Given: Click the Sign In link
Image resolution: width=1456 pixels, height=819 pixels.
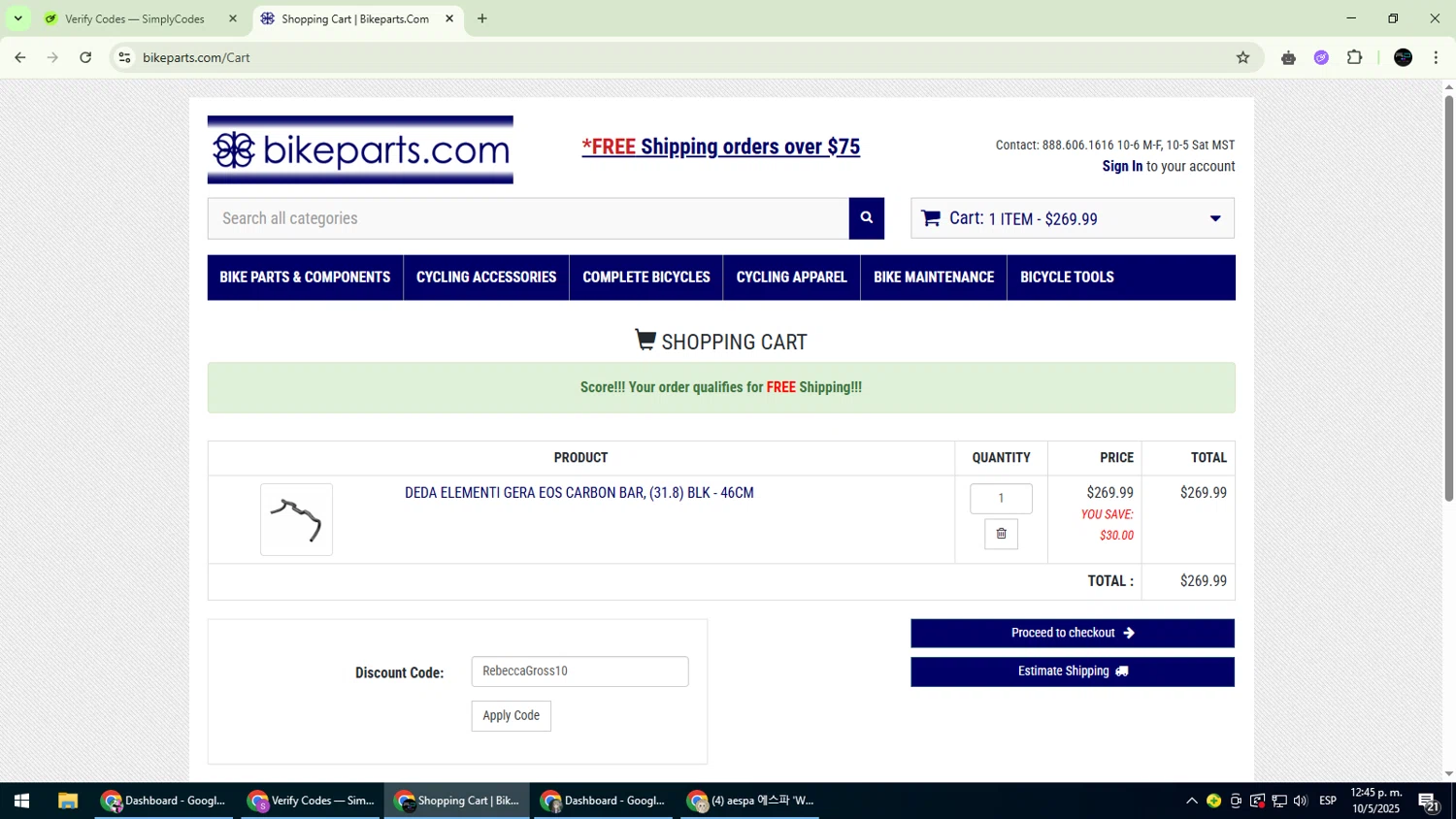Looking at the screenshot, I should tap(1122, 166).
